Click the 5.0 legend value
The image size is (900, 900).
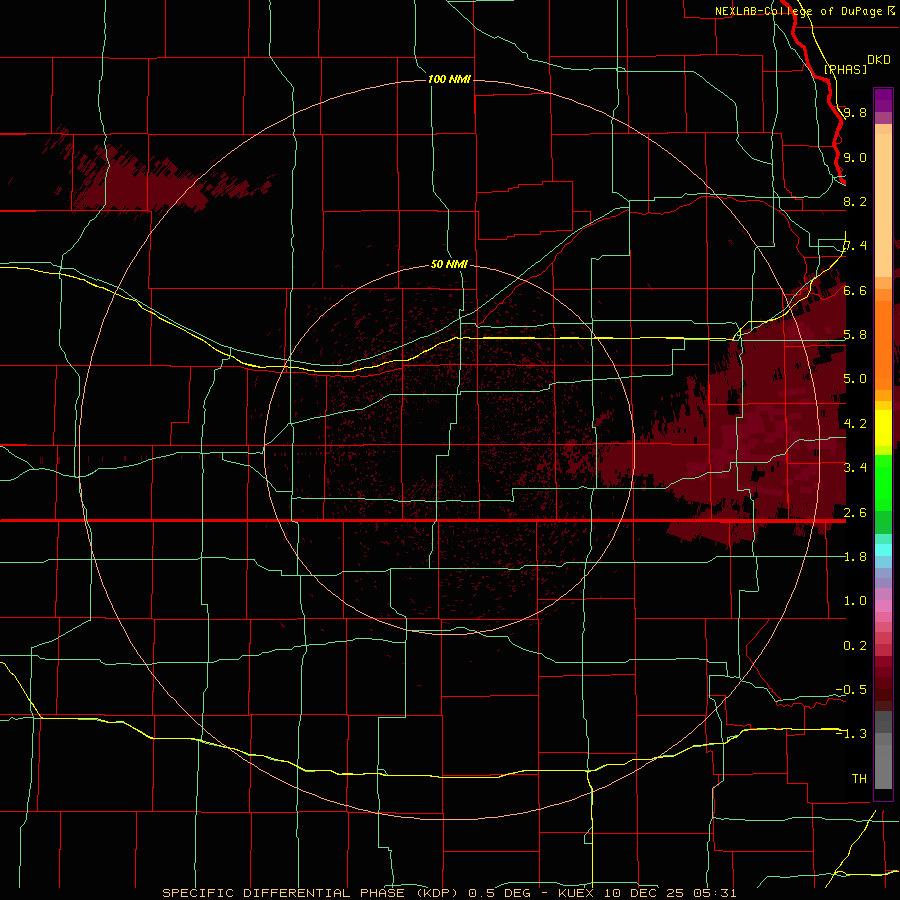(x=855, y=379)
